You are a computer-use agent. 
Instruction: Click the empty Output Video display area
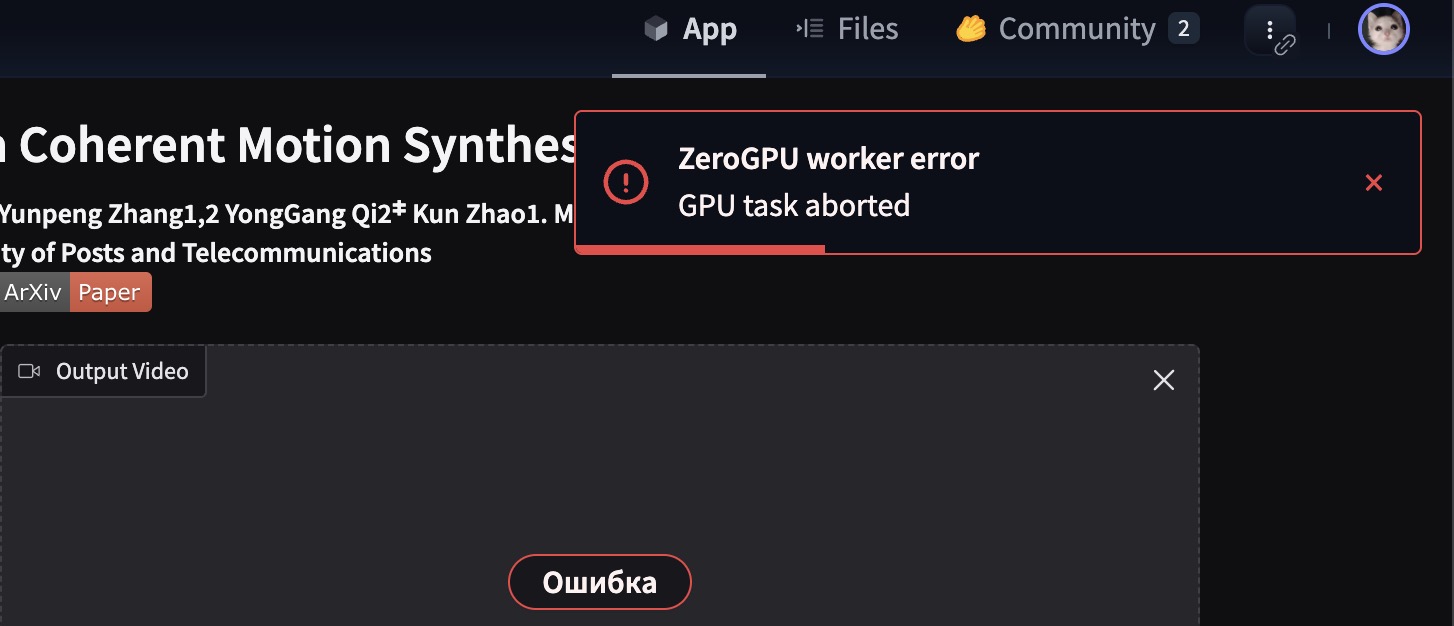coord(599,480)
